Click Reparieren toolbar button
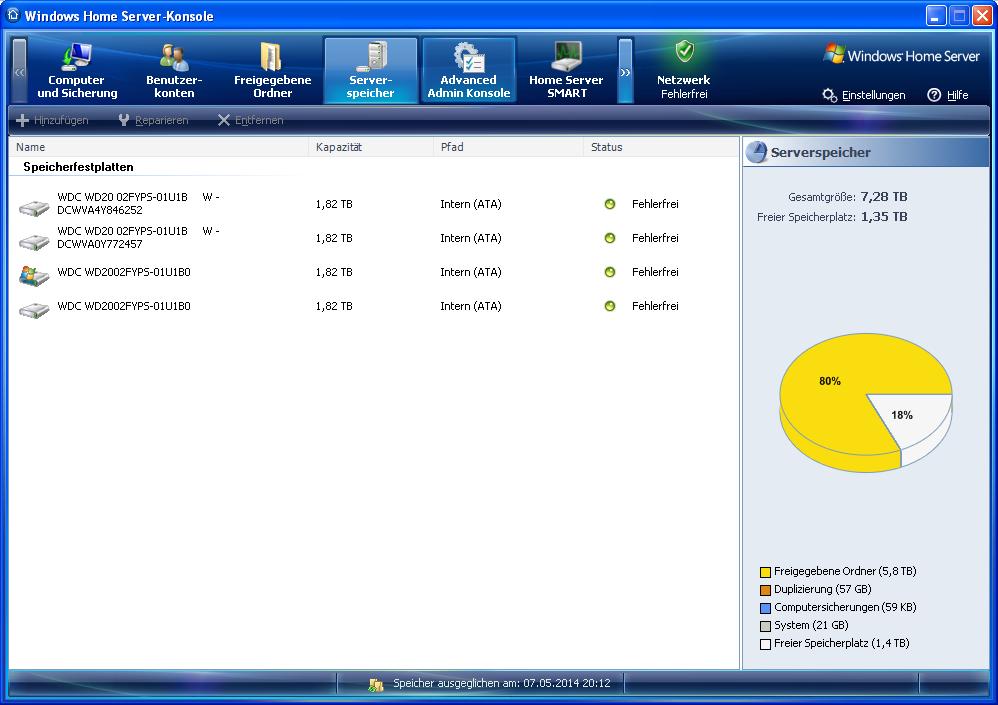Screen dimensions: 998x705 point(153,120)
